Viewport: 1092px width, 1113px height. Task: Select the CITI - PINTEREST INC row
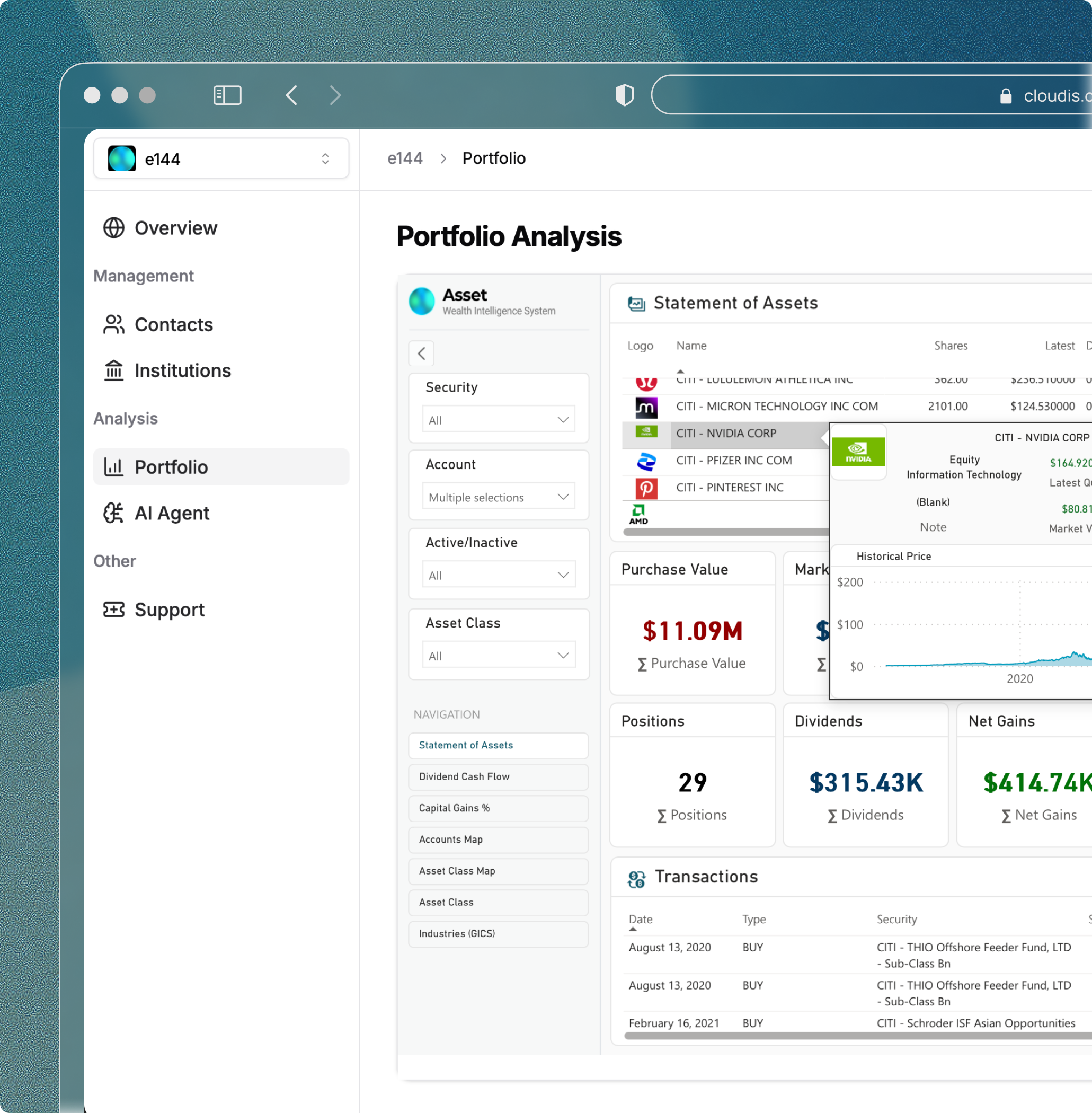click(x=726, y=488)
